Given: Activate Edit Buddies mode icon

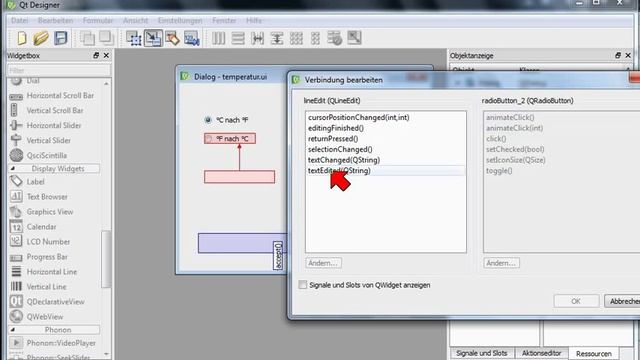Looking at the screenshot, I should click(172, 38).
